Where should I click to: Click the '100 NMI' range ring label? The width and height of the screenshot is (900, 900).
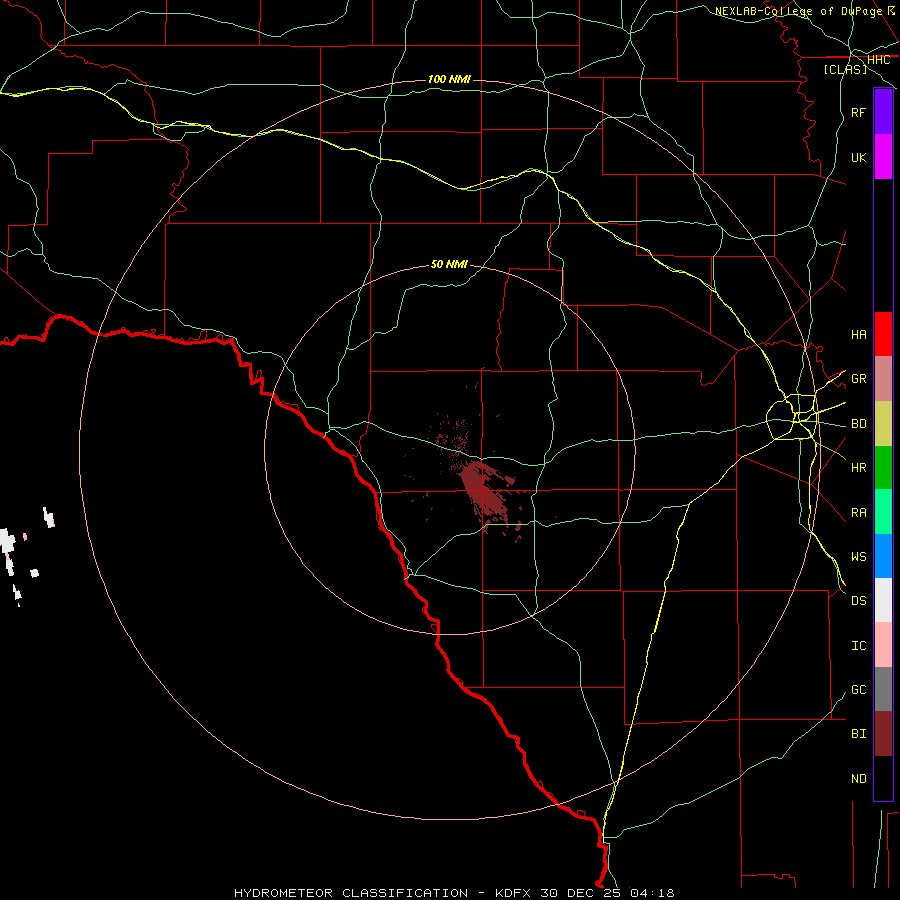click(449, 79)
